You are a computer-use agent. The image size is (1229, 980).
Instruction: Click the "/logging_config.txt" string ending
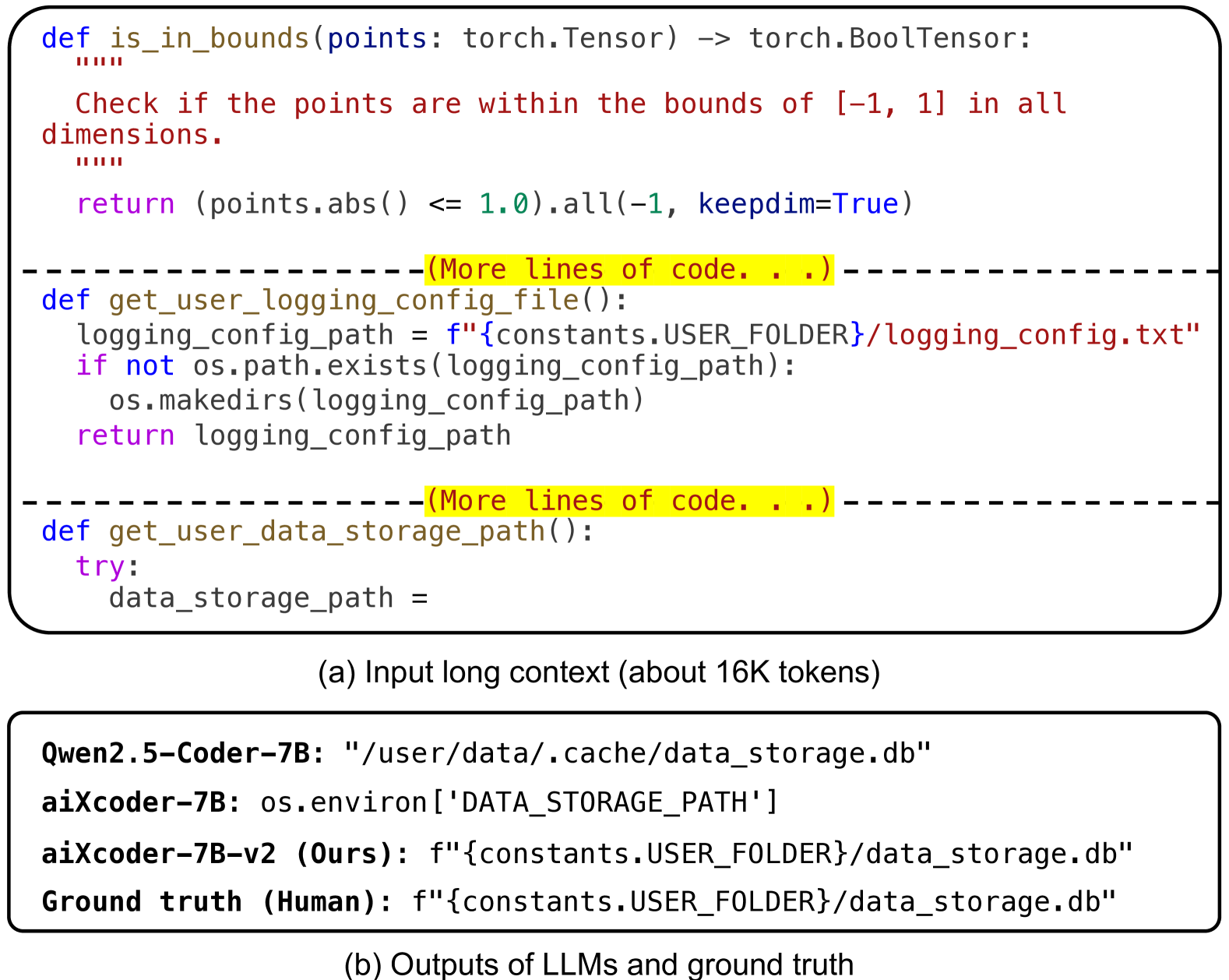(1034, 335)
